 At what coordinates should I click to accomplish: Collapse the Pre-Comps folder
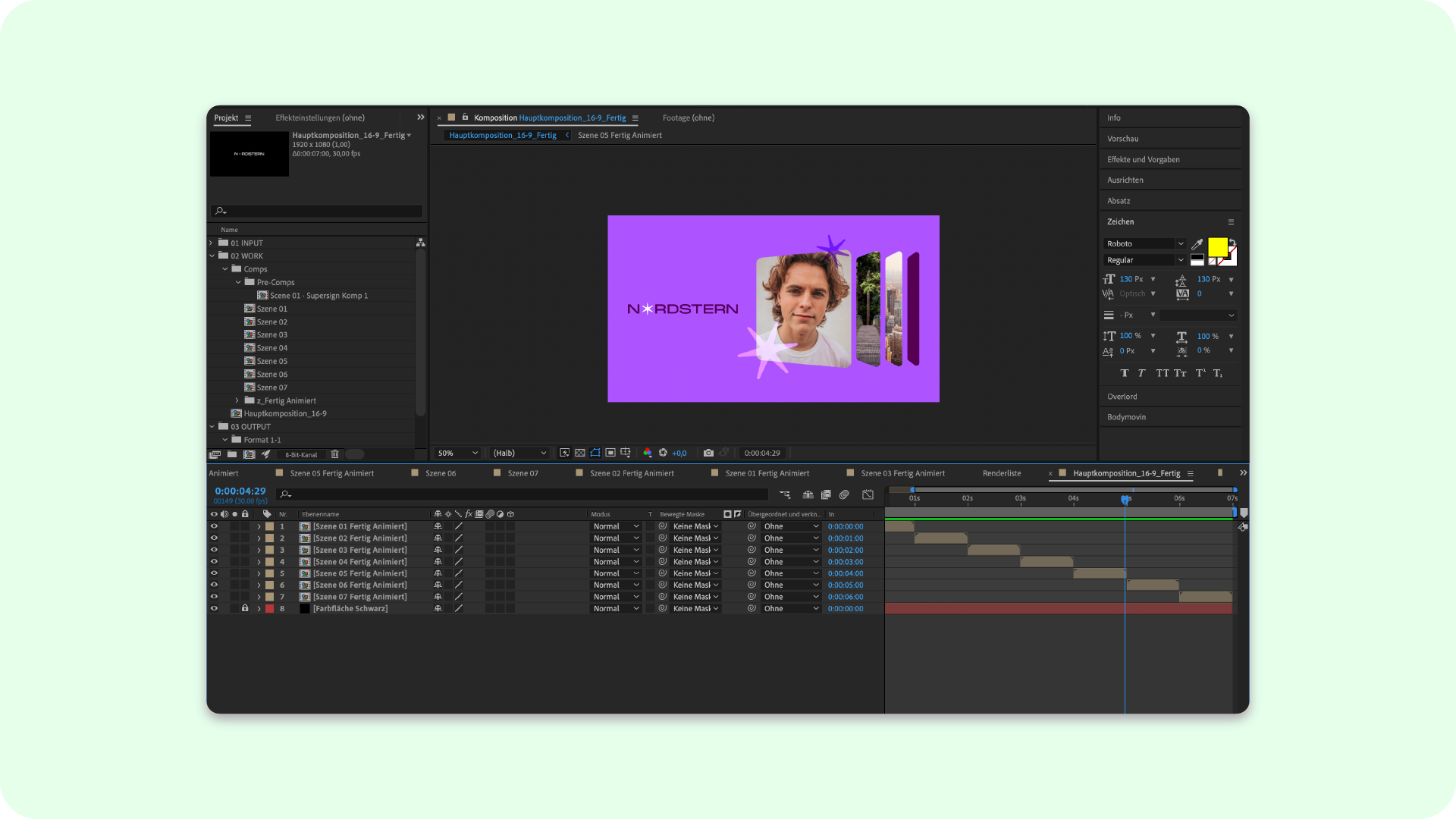click(x=238, y=282)
